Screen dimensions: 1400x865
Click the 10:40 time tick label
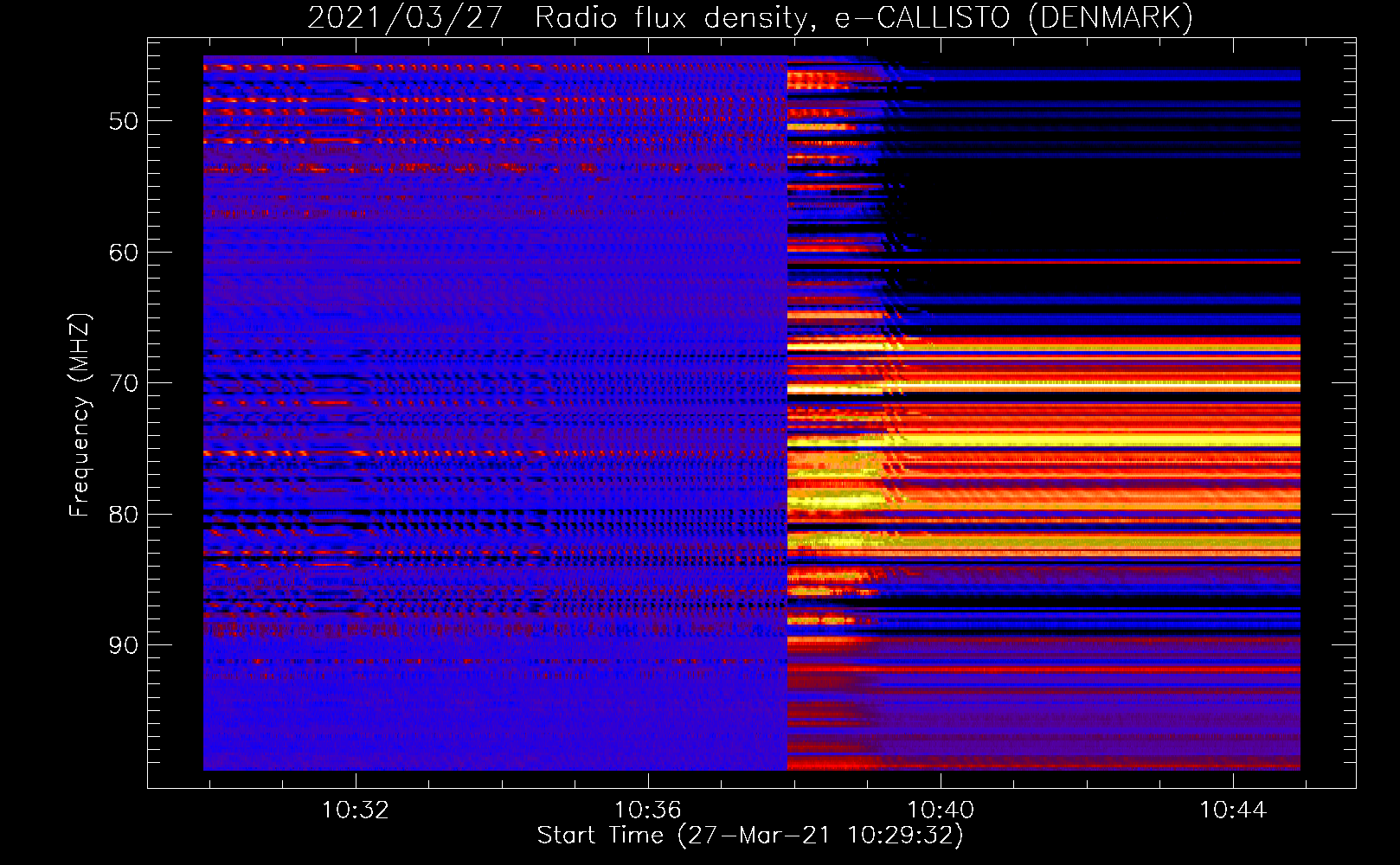coord(941,811)
